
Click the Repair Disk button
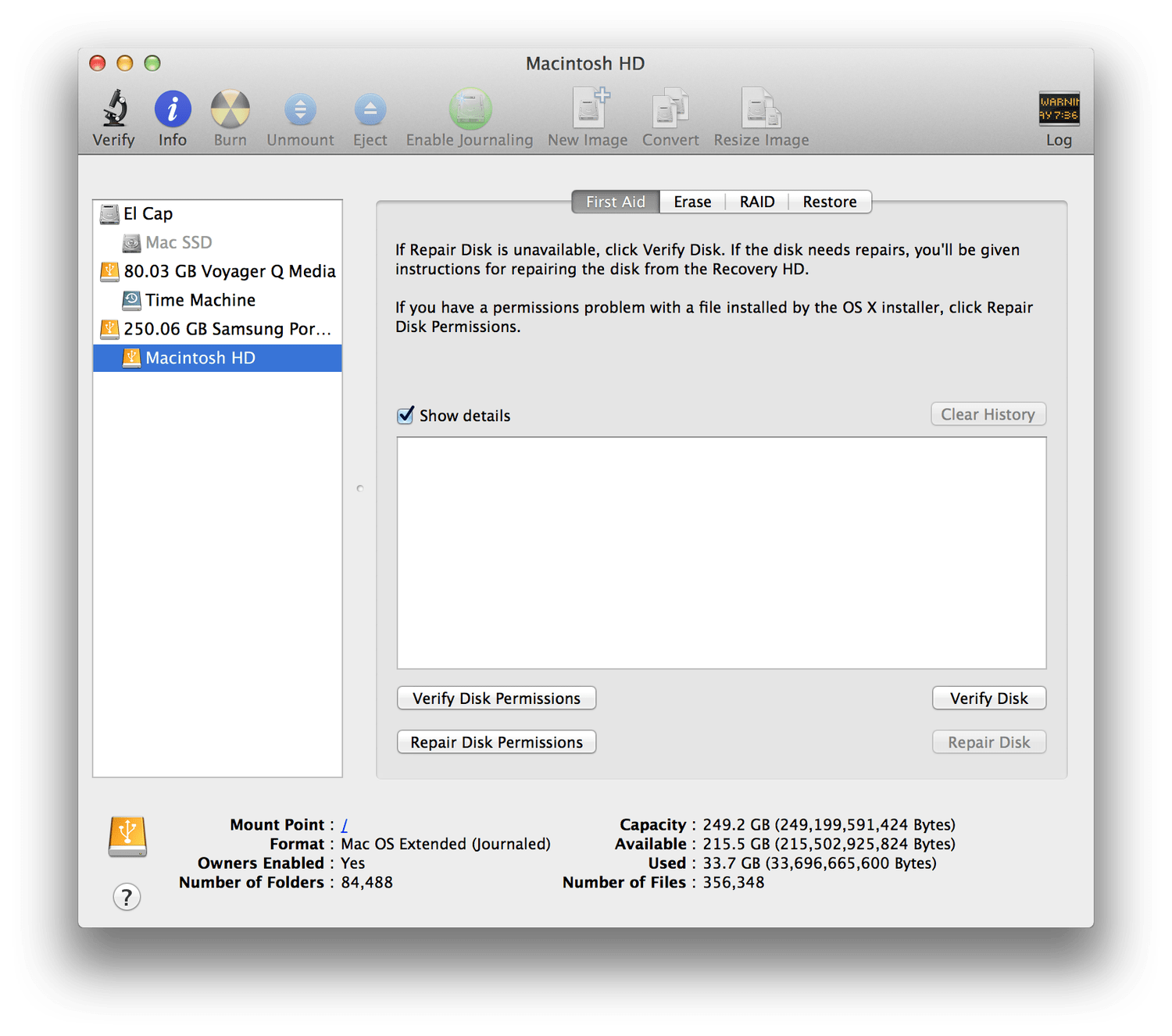click(x=989, y=742)
